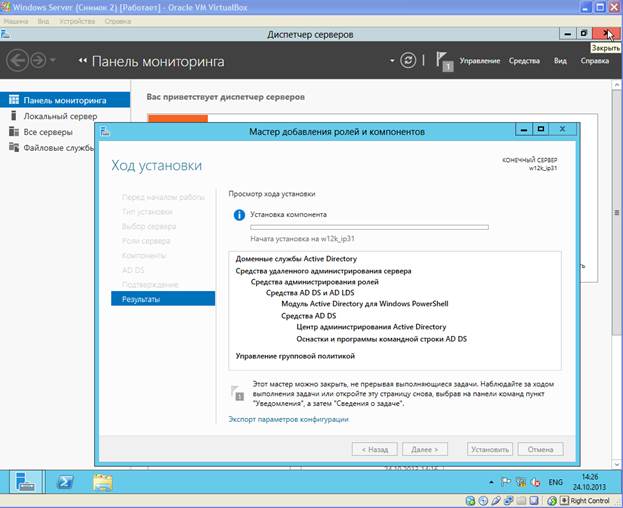Click the Файловые службы icon

click(x=14, y=147)
